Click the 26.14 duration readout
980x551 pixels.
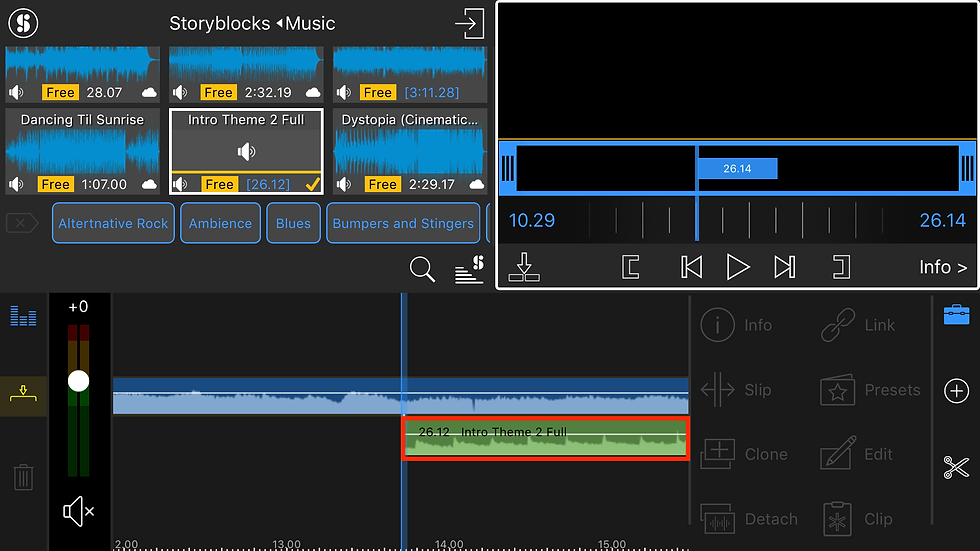tap(942, 221)
